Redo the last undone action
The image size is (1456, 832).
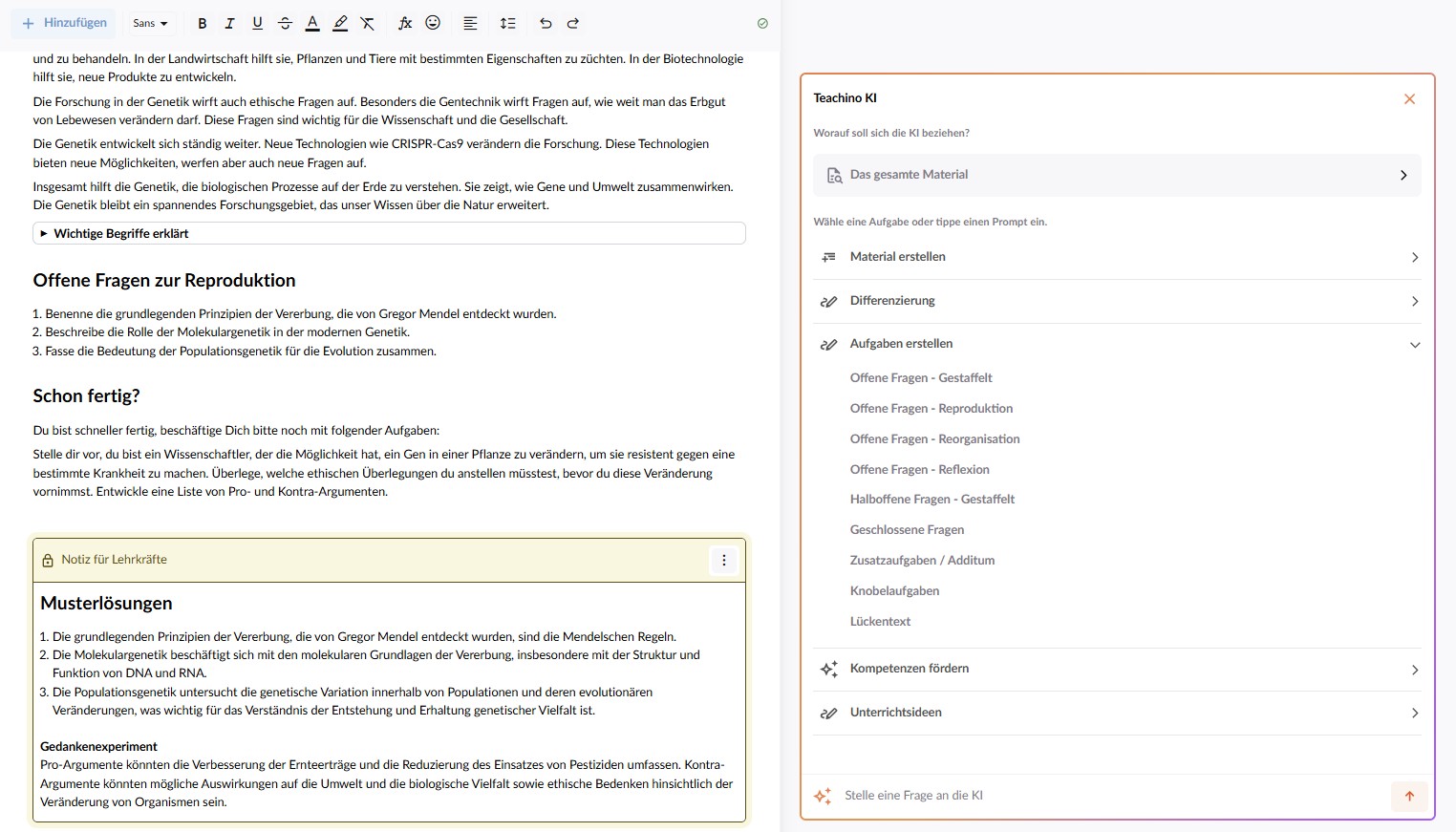(573, 23)
